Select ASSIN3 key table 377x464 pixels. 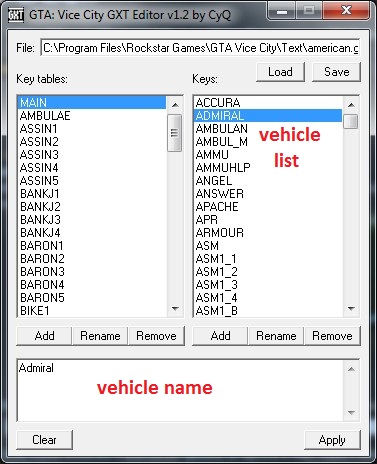[92, 154]
